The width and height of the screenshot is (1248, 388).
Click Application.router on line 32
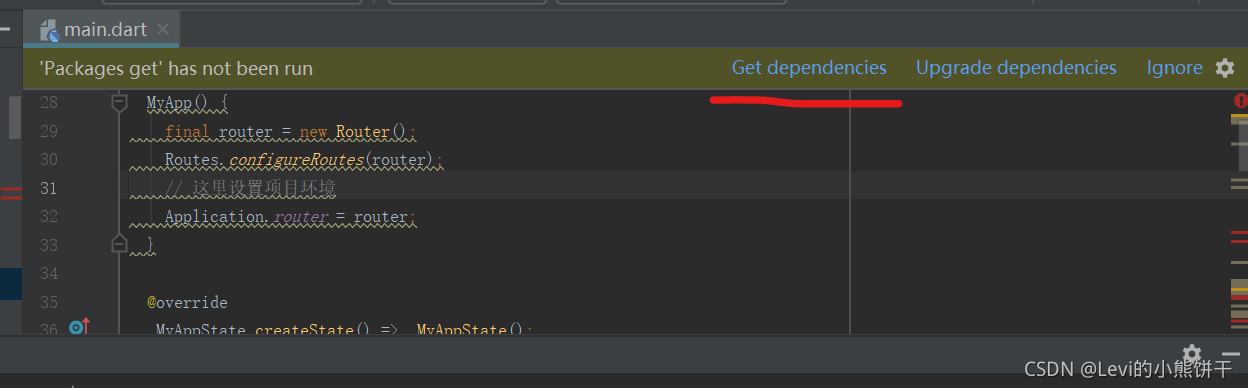coord(246,217)
